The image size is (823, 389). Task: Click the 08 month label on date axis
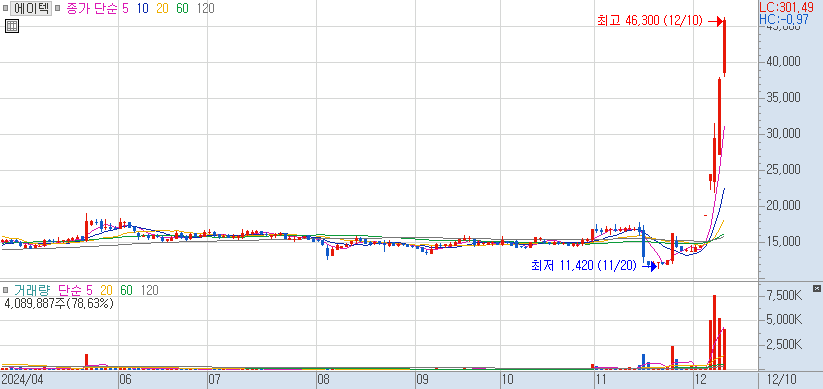323,379
